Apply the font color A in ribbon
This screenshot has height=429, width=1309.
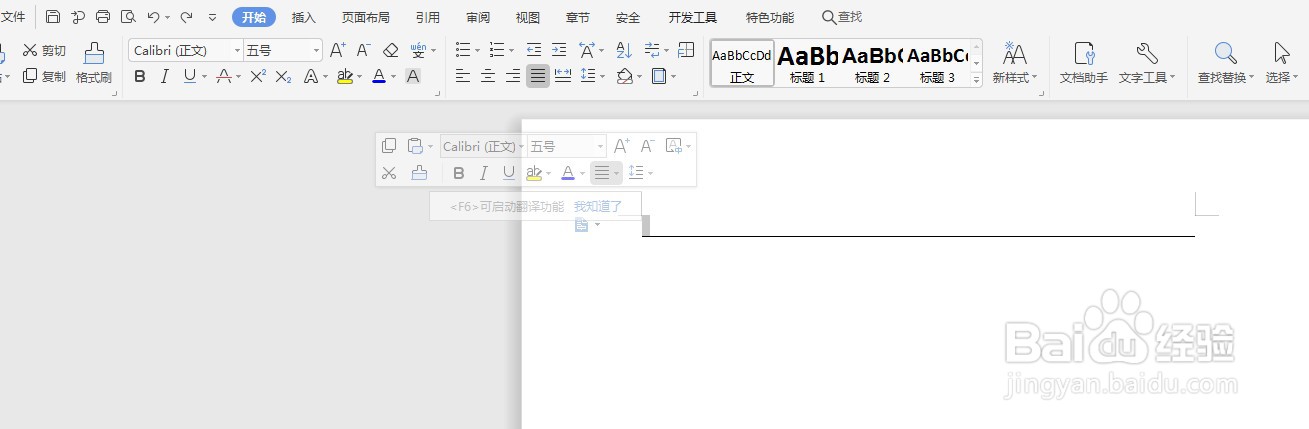point(378,76)
